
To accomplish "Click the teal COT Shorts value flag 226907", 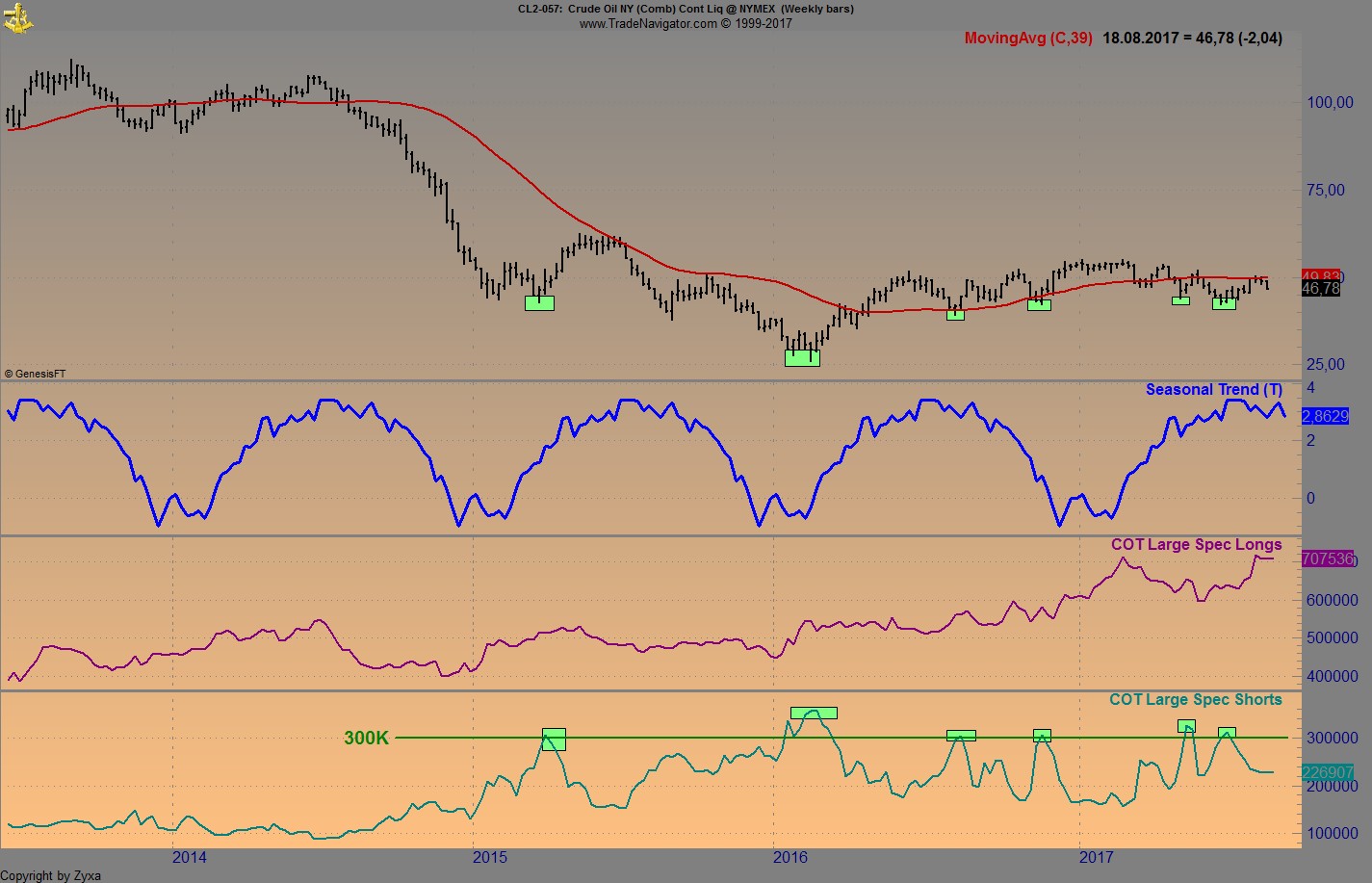I will 1327,770.
